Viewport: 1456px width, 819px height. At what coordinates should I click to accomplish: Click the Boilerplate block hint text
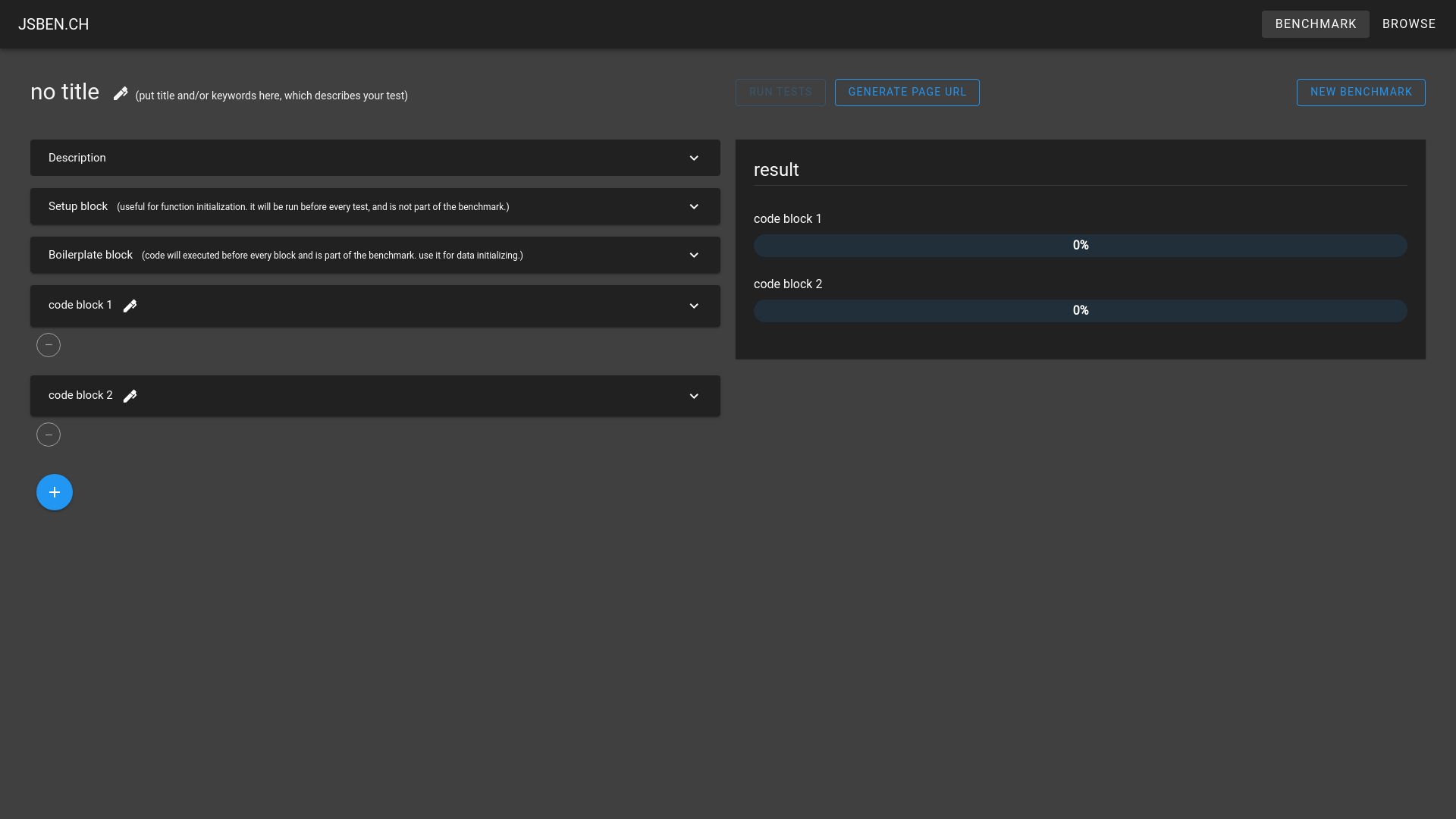332,256
